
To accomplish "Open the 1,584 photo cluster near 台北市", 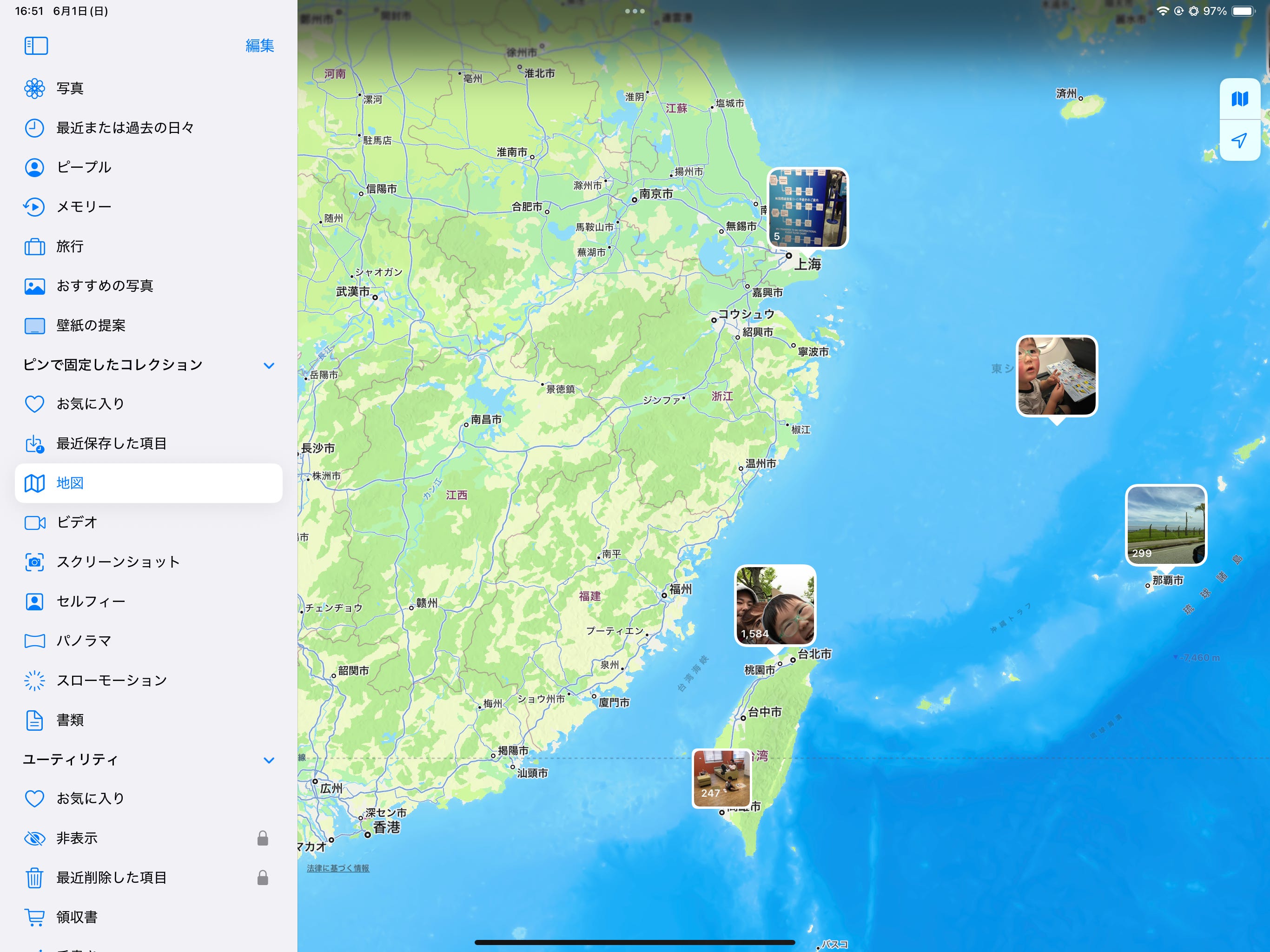I will (x=775, y=605).
